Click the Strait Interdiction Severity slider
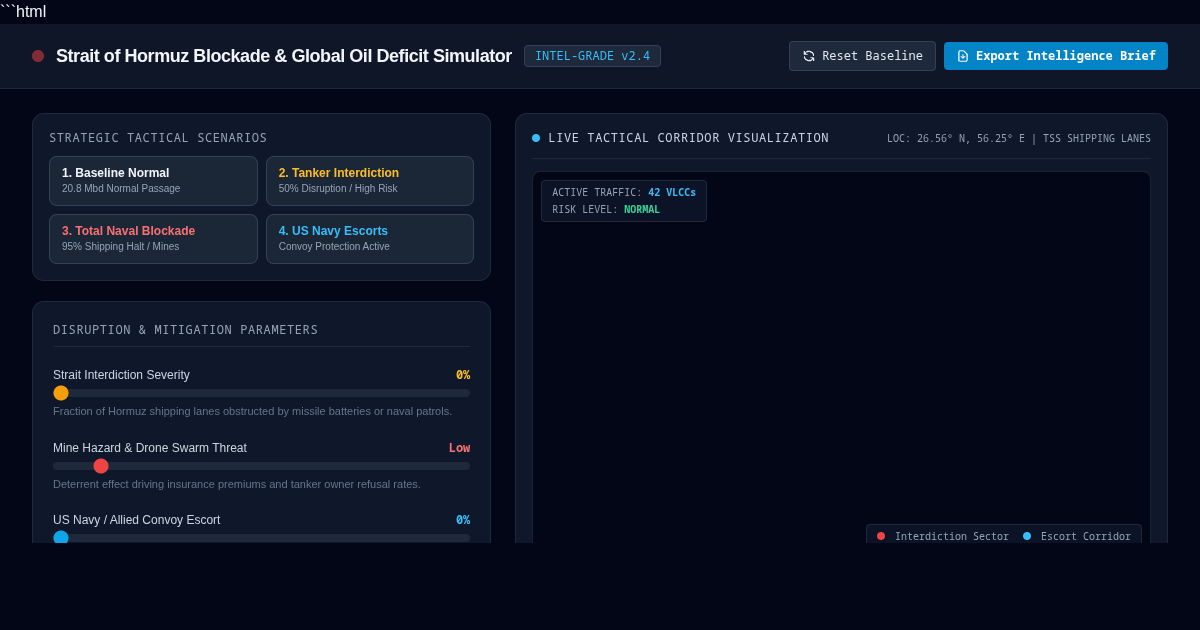The width and height of the screenshot is (1200, 630). [x=261, y=393]
